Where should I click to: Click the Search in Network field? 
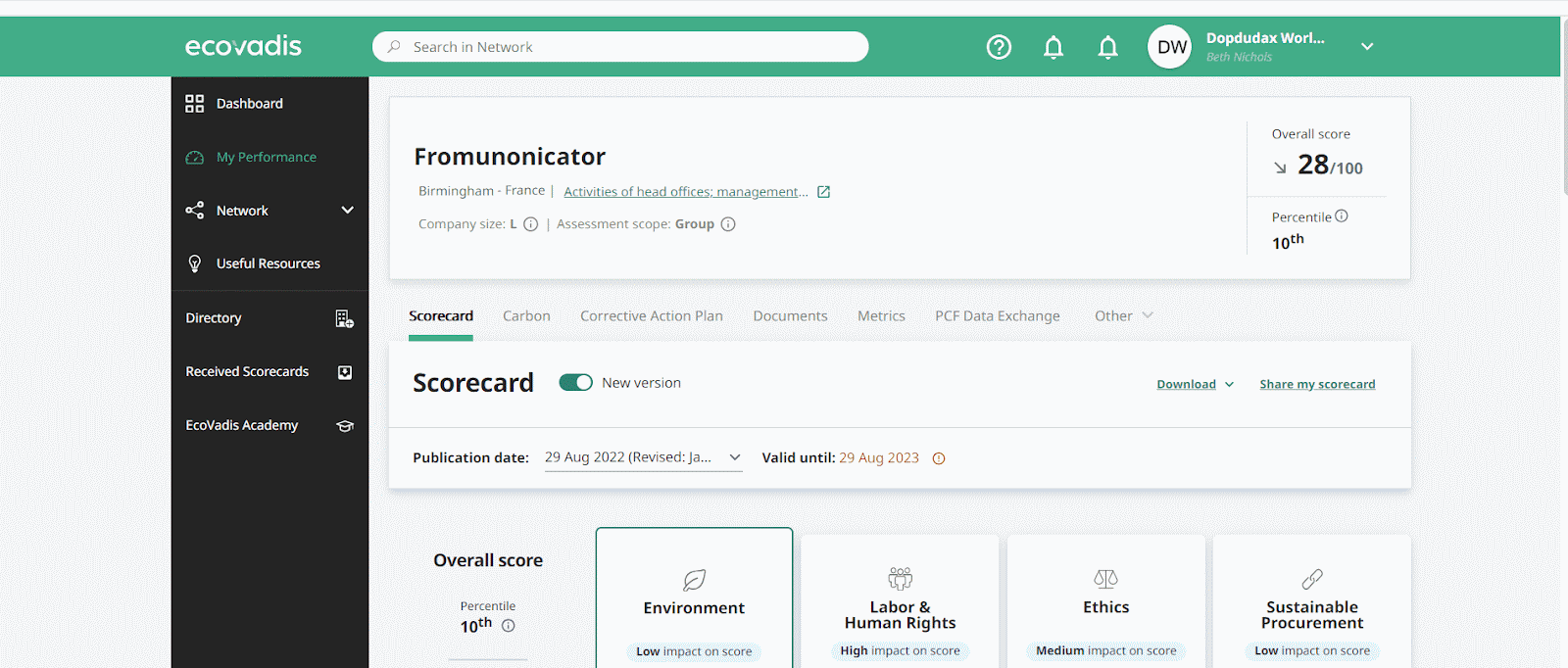click(620, 46)
